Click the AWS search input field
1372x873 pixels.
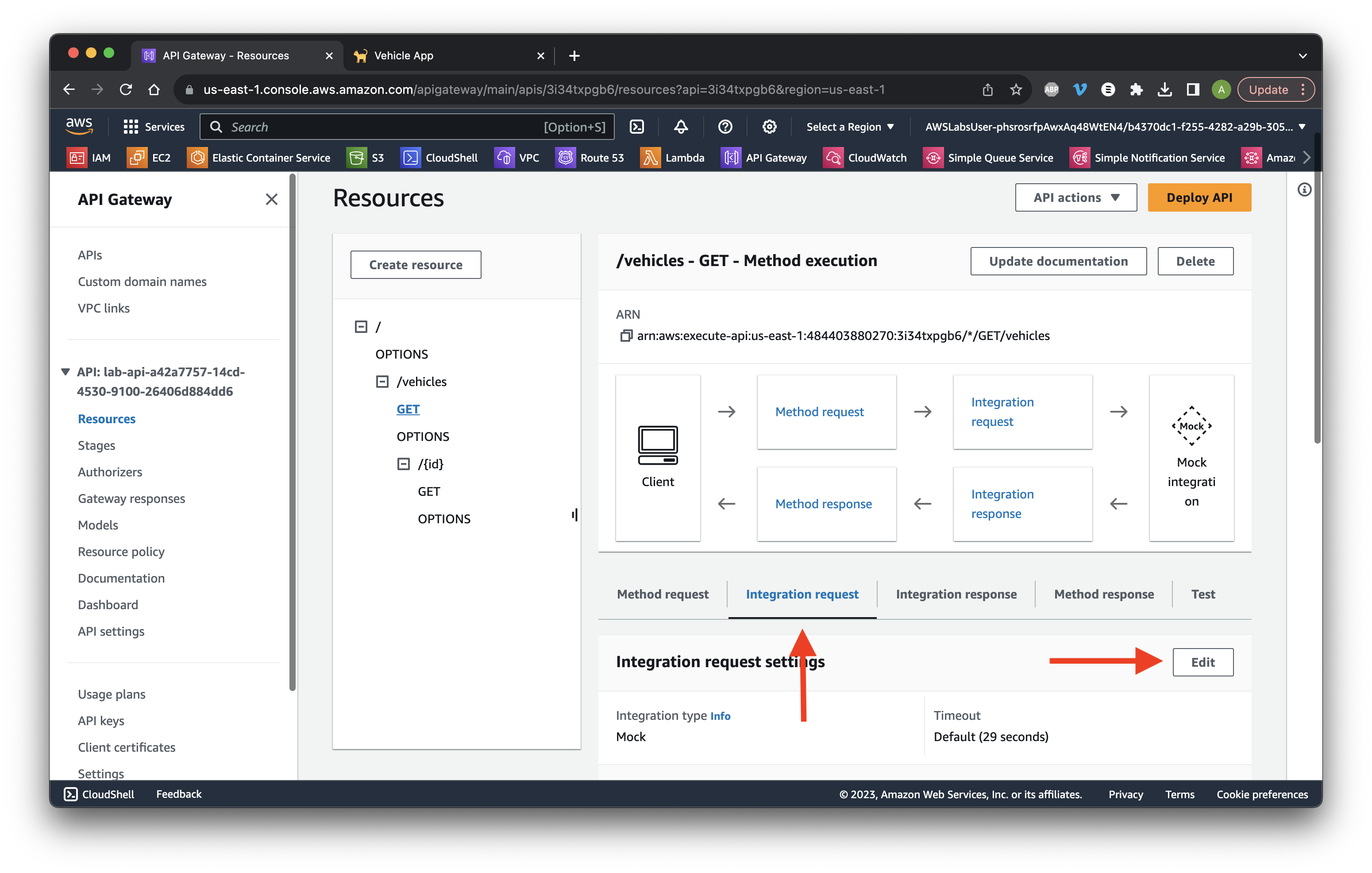pyautogui.click(x=407, y=127)
